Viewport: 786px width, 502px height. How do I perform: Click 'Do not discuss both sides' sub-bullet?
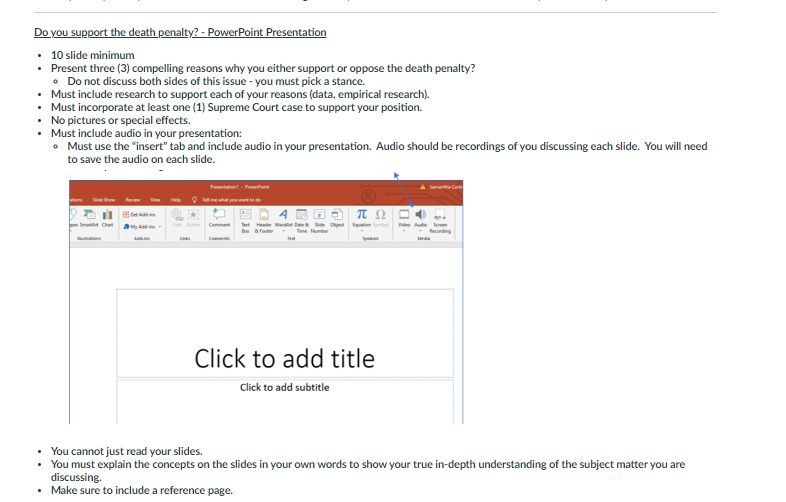click(x=216, y=81)
